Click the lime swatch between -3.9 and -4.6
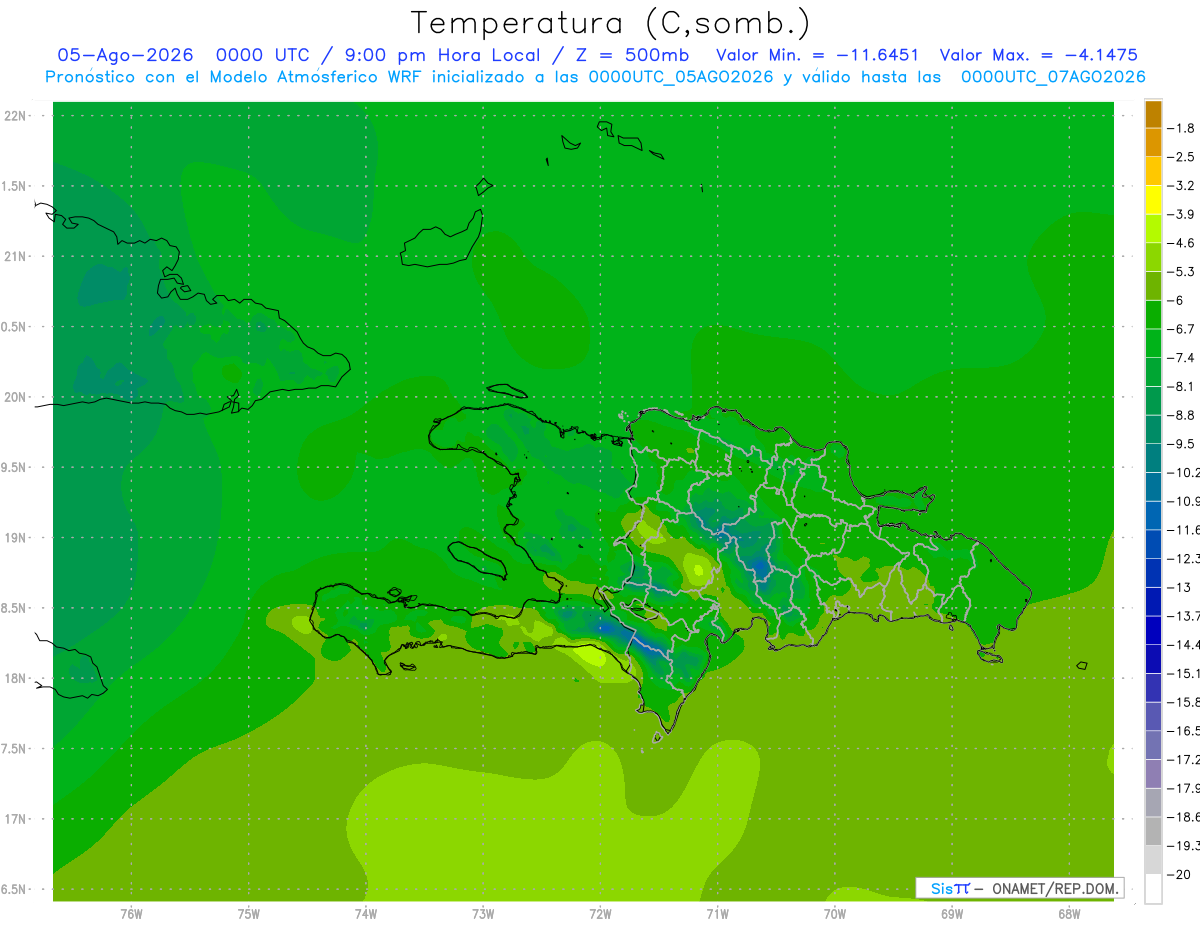1200x927 pixels. point(1153,229)
